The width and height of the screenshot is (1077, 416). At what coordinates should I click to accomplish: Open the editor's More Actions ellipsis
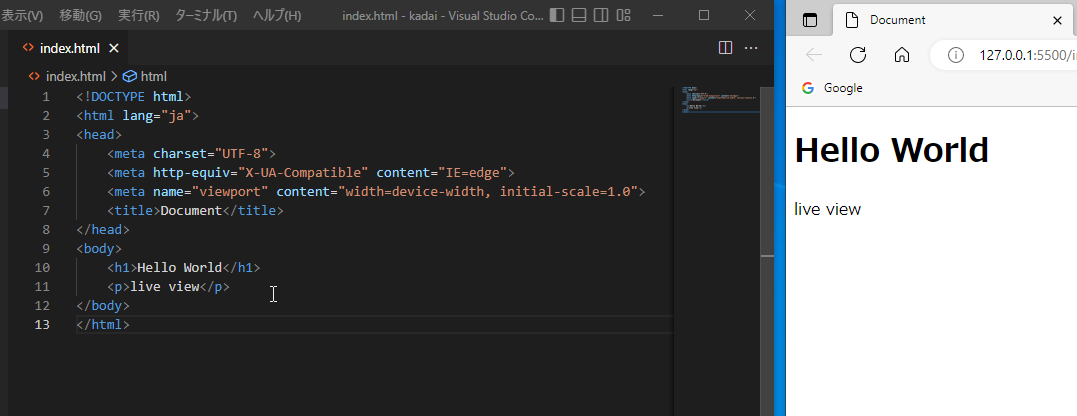[x=750, y=48]
